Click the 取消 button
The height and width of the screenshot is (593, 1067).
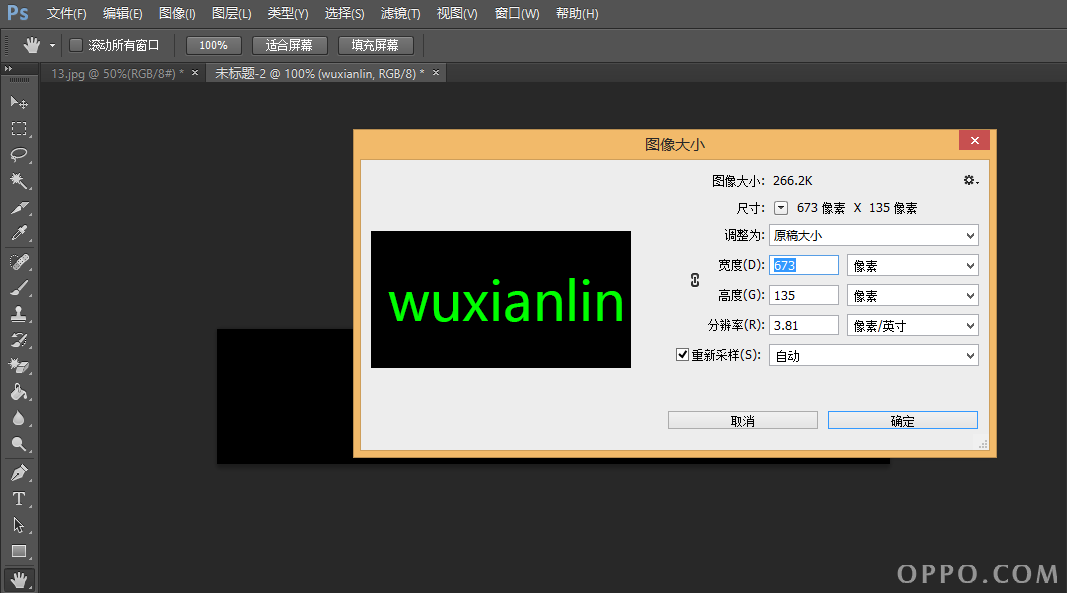(x=742, y=421)
